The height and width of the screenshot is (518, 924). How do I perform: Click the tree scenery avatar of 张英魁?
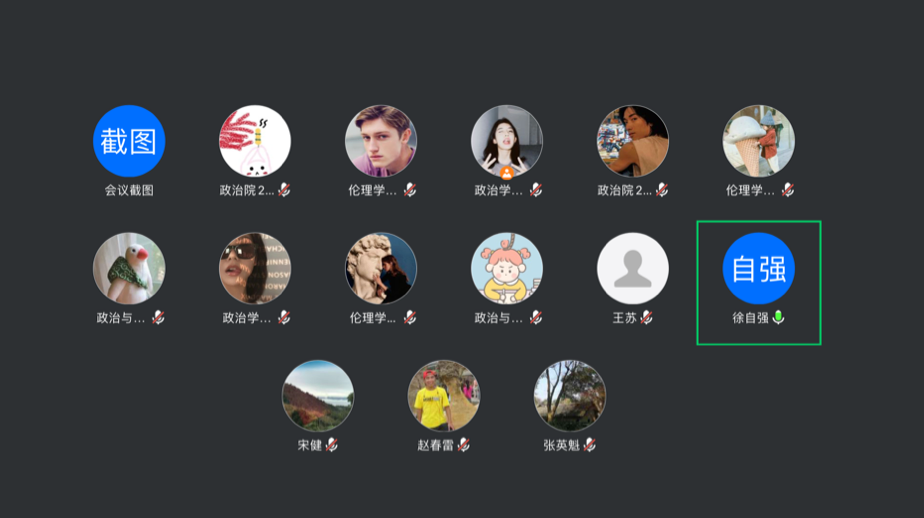click(x=570, y=395)
